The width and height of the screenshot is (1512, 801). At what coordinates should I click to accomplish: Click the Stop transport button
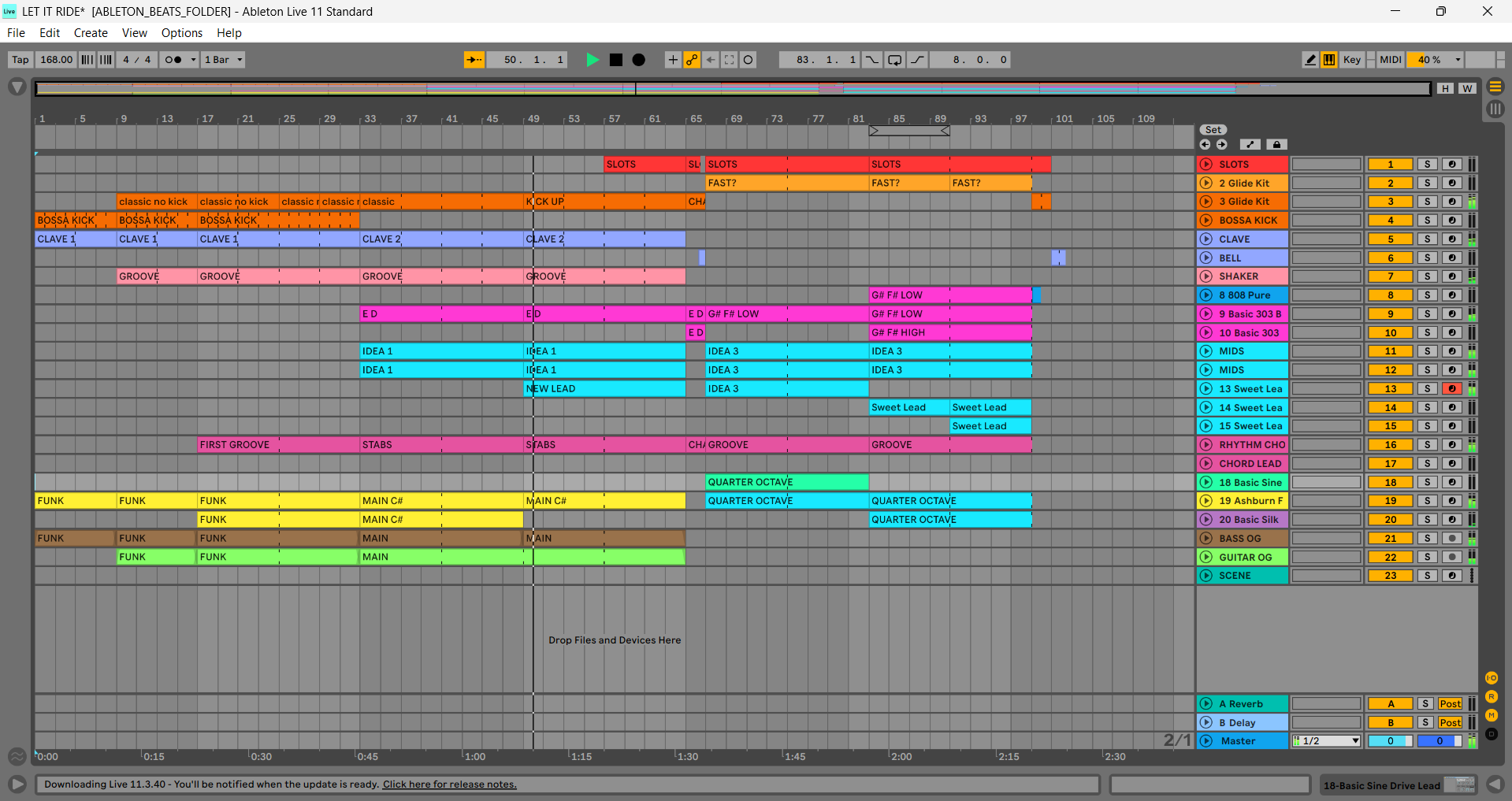pos(616,60)
